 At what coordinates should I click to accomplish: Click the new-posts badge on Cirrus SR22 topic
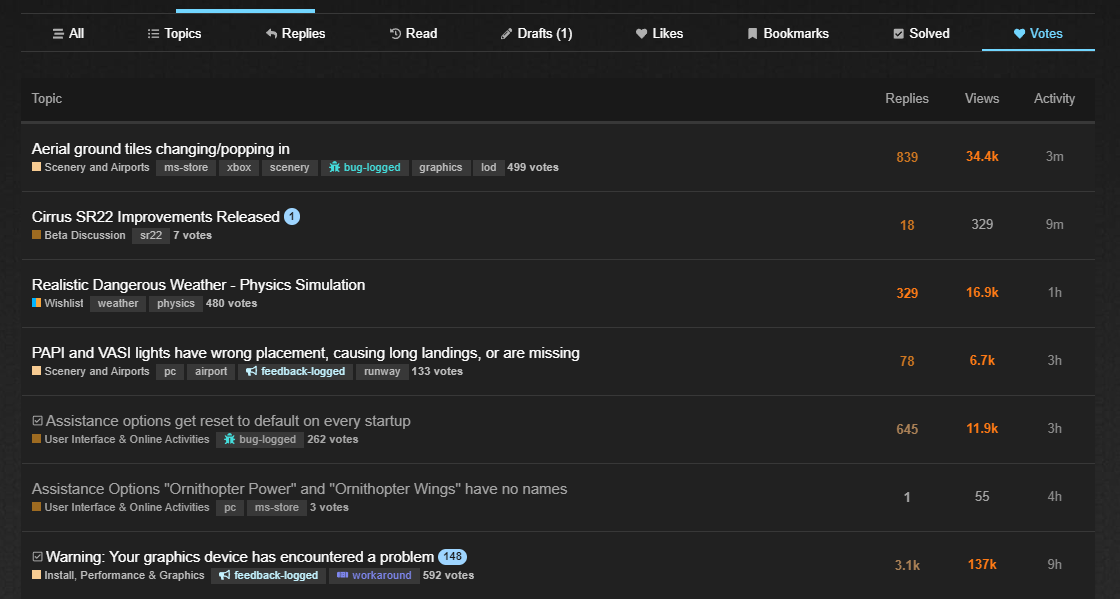(292, 217)
